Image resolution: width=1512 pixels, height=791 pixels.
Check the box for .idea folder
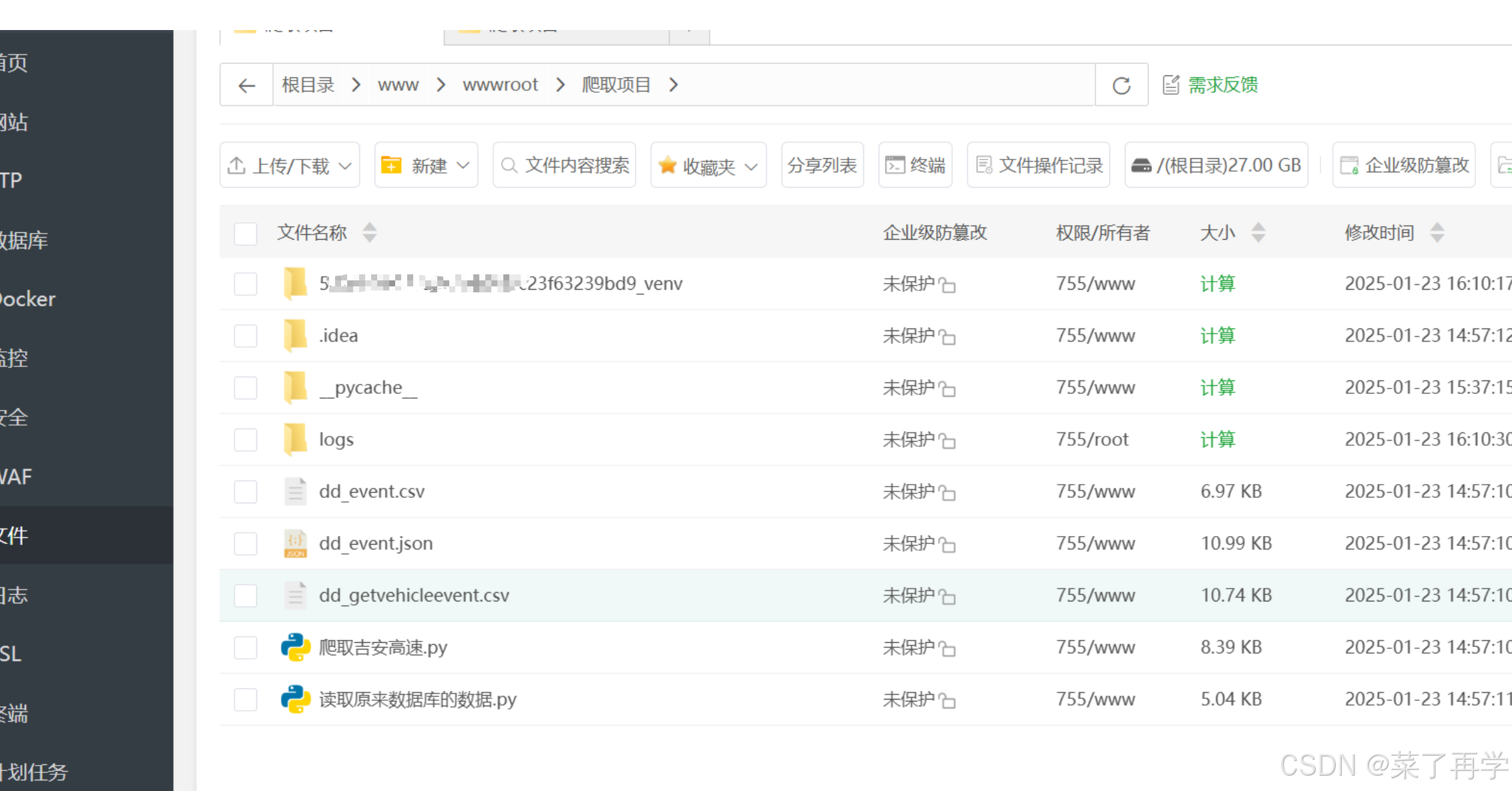(x=246, y=336)
